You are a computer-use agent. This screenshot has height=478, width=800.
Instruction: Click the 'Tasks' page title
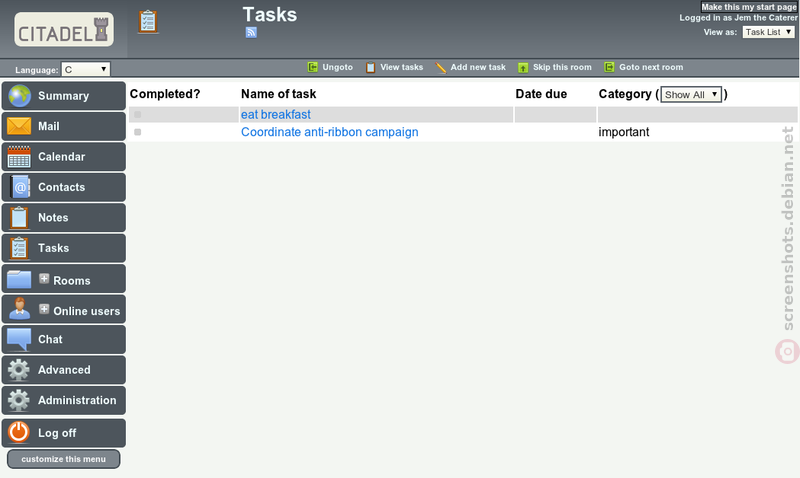click(x=270, y=15)
